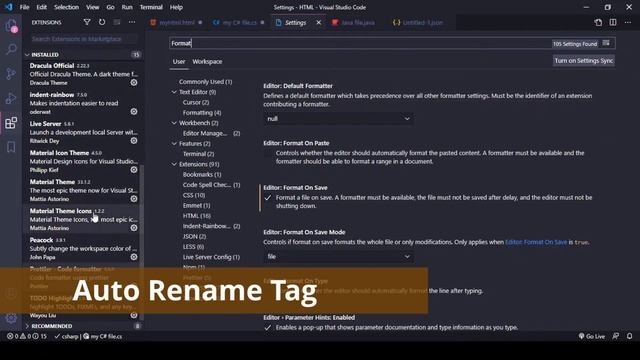
Task: Select Formatting (4) settings category
Action: point(202,113)
